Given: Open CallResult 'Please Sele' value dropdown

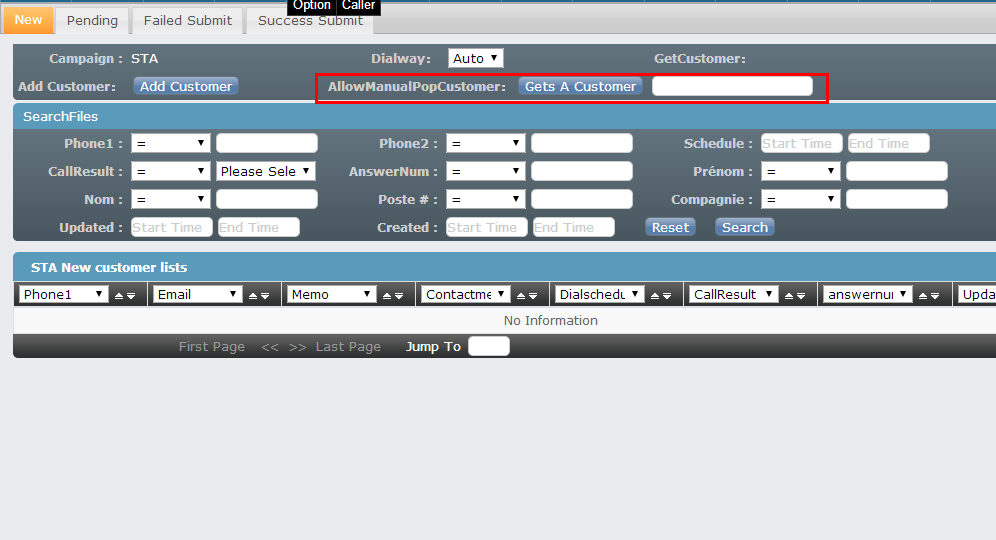Looking at the screenshot, I should click(x=265, y=172).
